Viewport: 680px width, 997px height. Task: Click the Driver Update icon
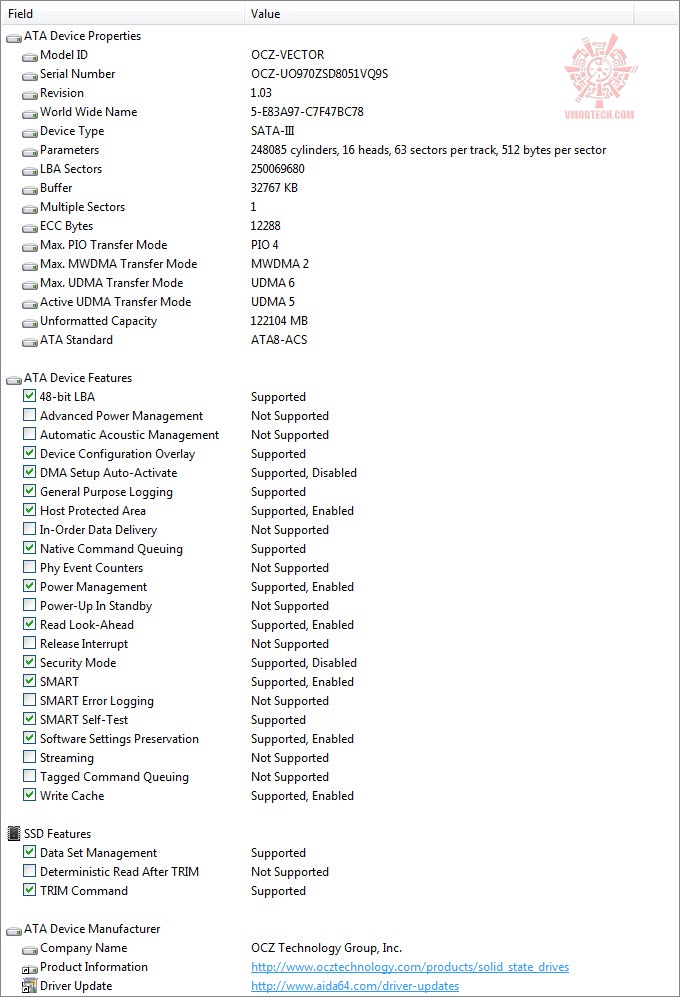[x=30, y=986]
